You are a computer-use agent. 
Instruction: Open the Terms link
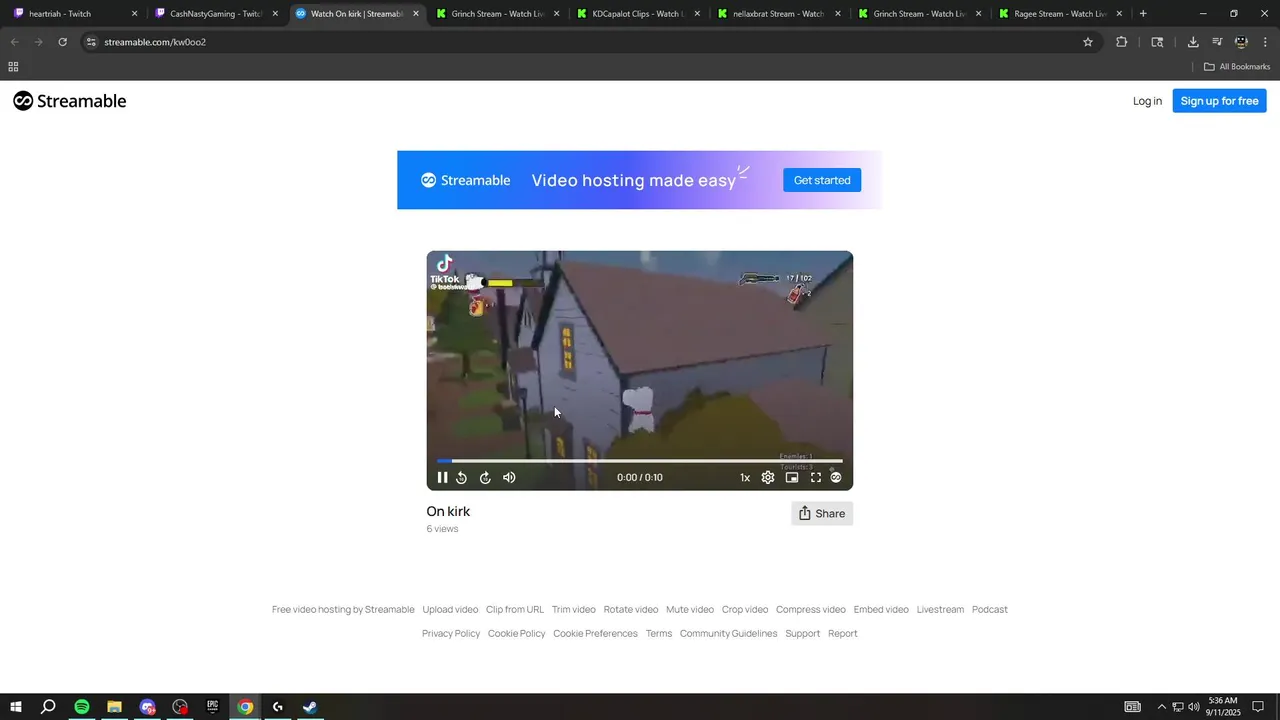point(659,634)
